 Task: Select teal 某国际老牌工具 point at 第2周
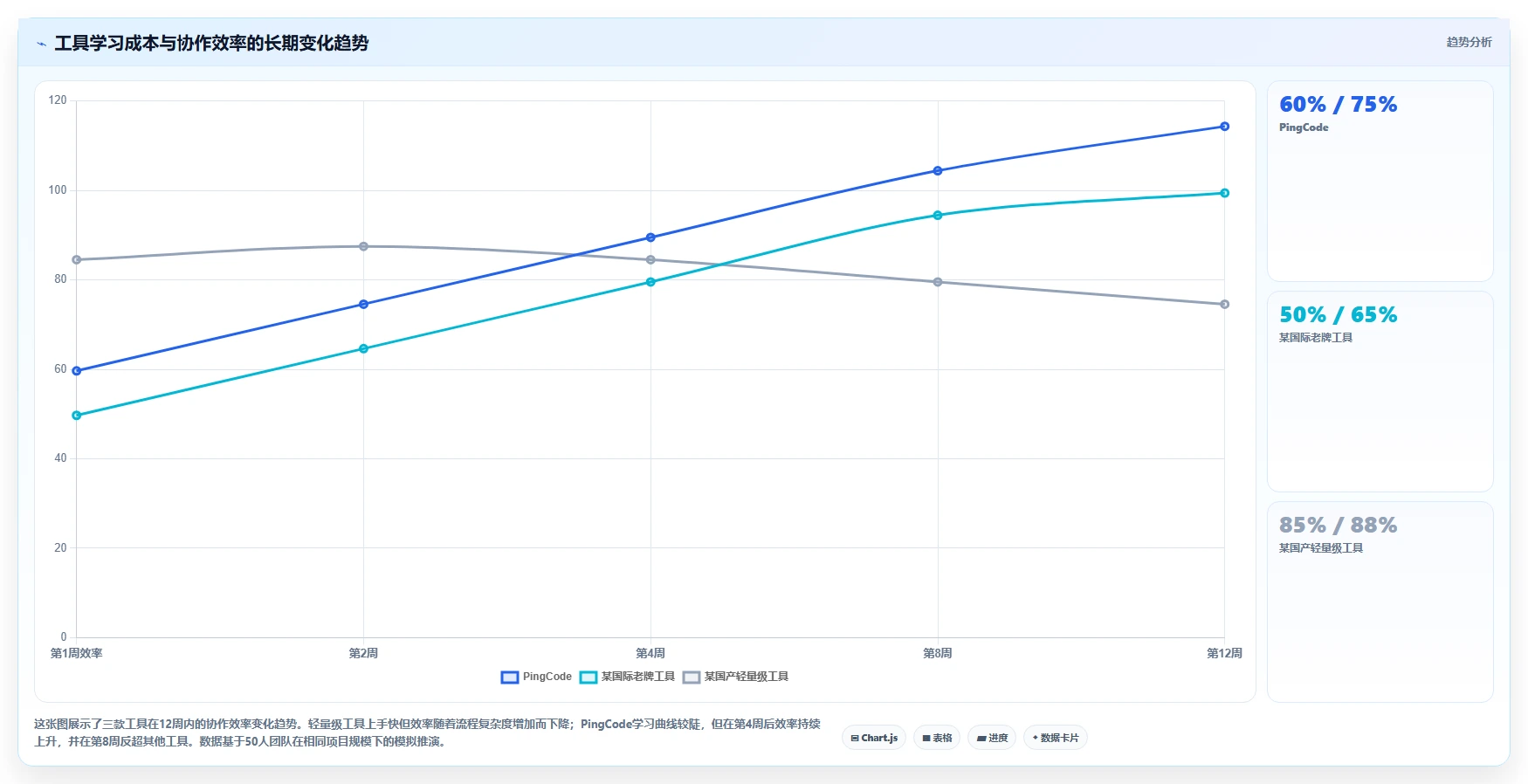coord(363,349)
